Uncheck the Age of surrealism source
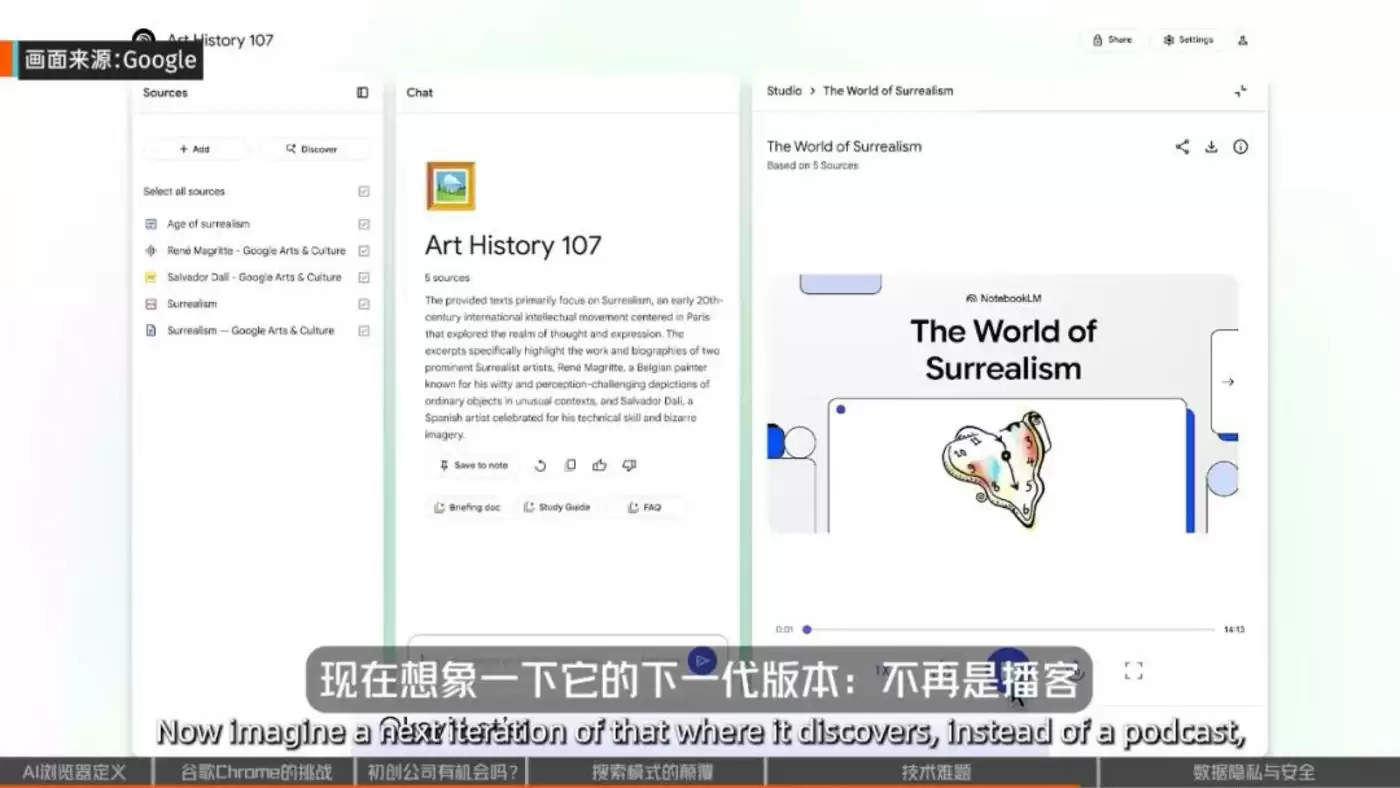 364,224
